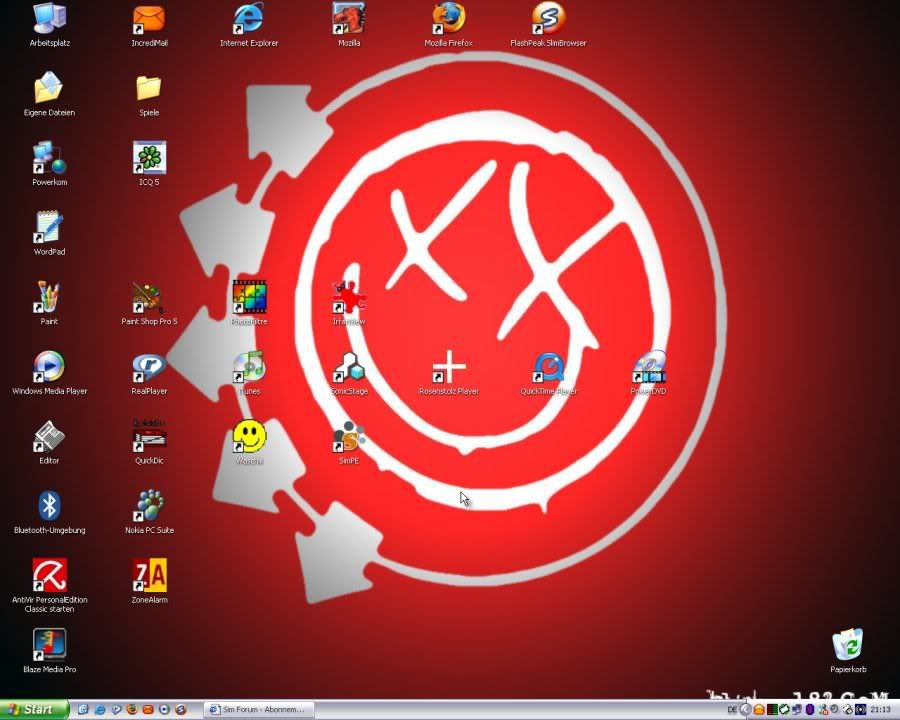The height and width of the screenshot is (720, 900).
Task: Click the Paint Shop Pro 5 shortcut
Action: coord(149,297)
